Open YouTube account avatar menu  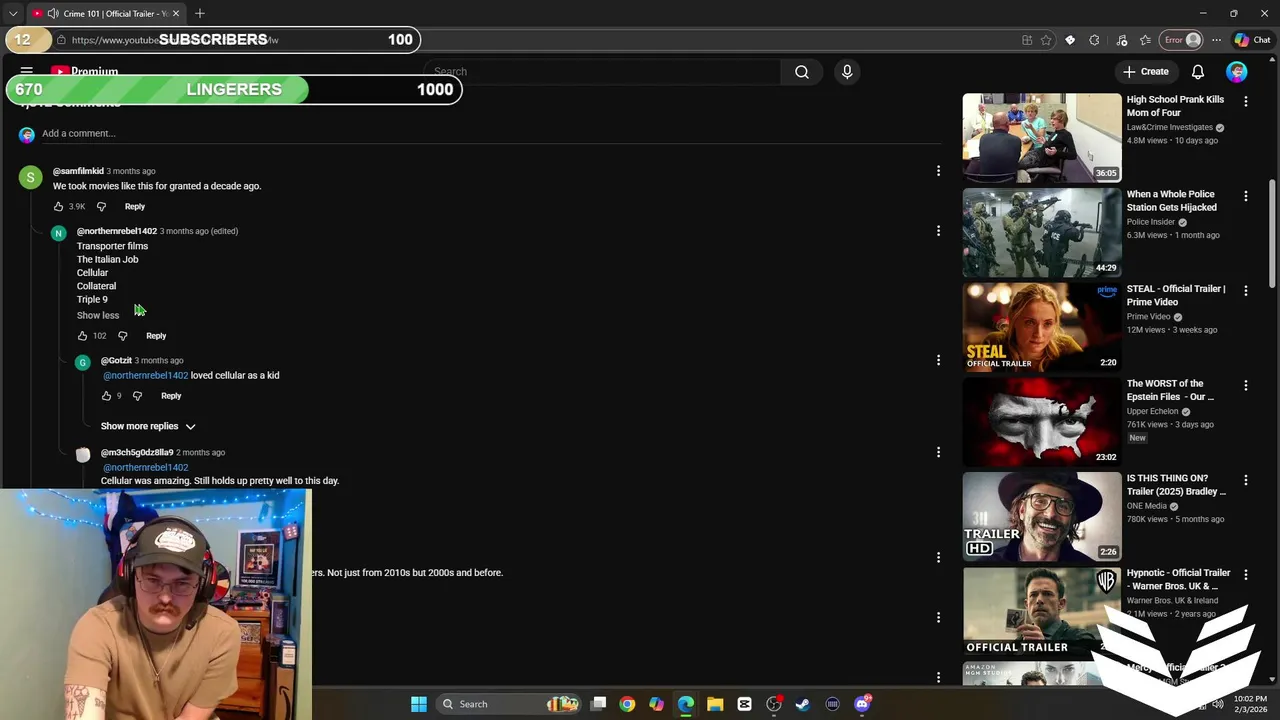tap(1237, 72)
